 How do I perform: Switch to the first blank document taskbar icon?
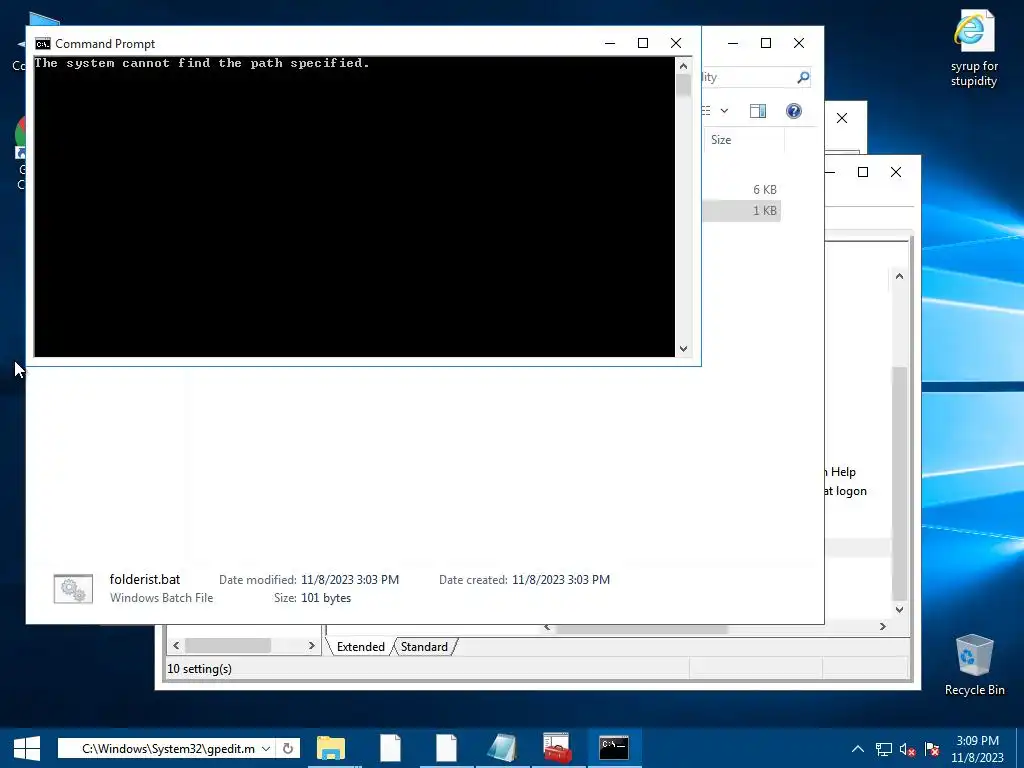pos(390,748)
